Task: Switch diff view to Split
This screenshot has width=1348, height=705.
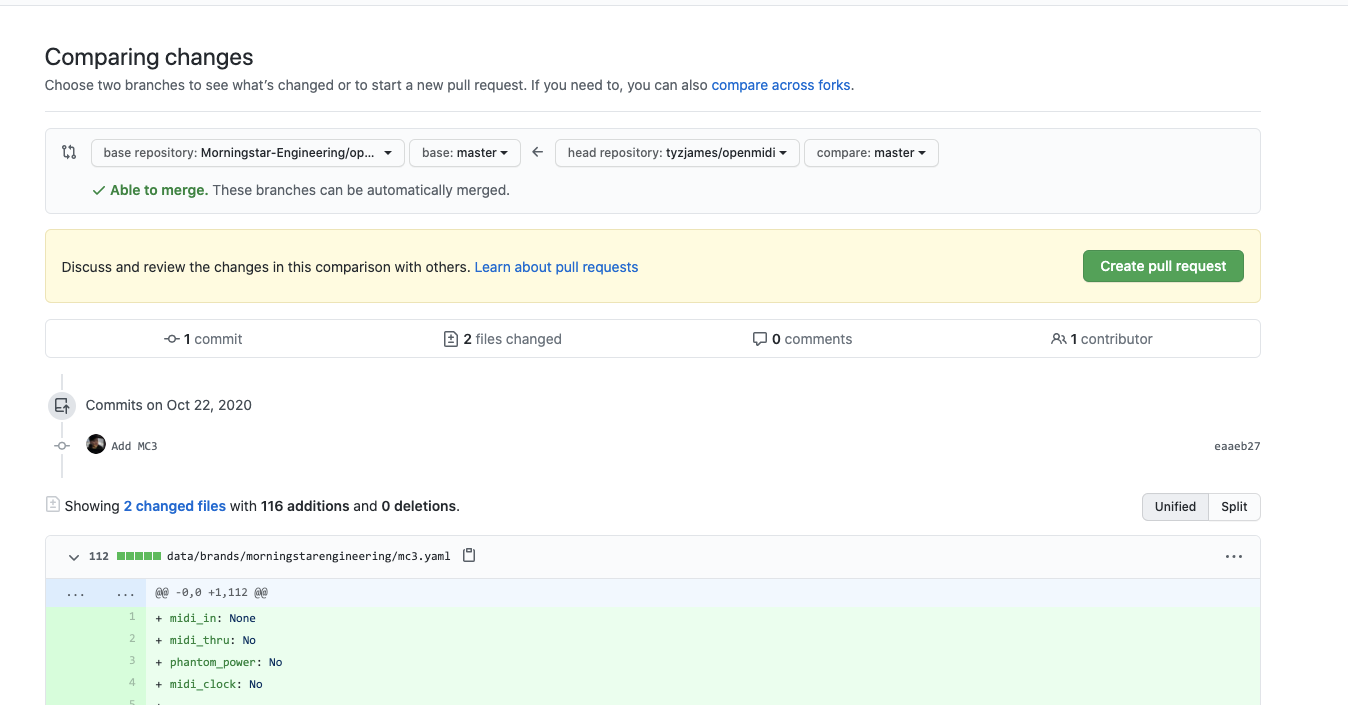Action: pyautogui.click(x=1234, y=507)
